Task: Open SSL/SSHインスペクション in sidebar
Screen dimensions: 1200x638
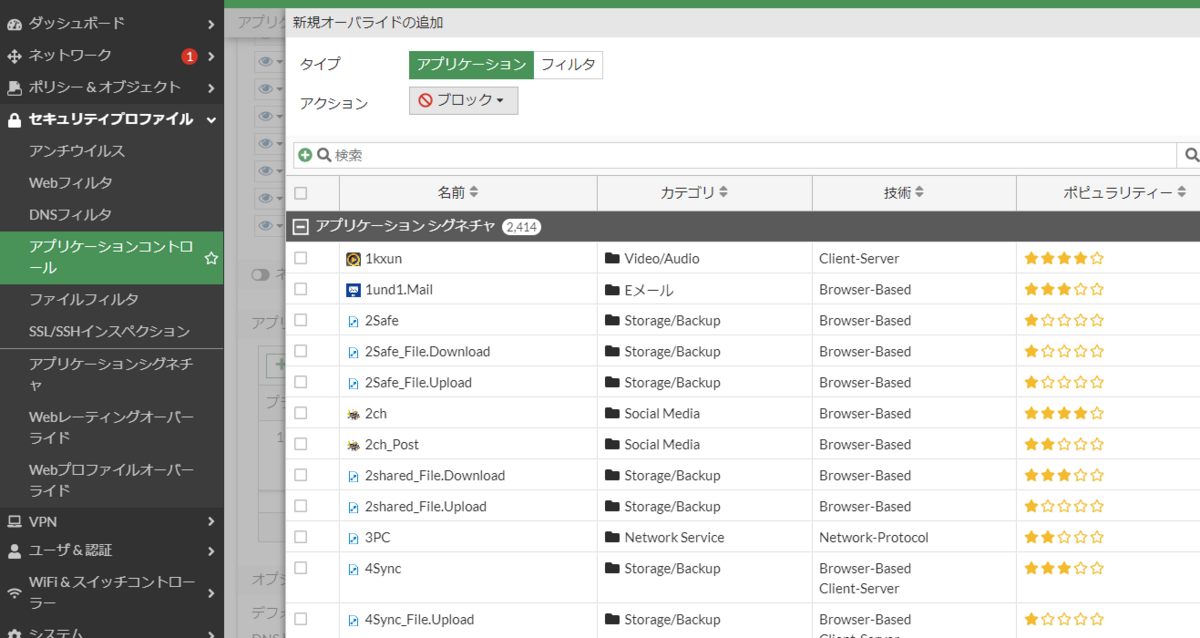Action: pyautogui.click(x=109, y=331)
